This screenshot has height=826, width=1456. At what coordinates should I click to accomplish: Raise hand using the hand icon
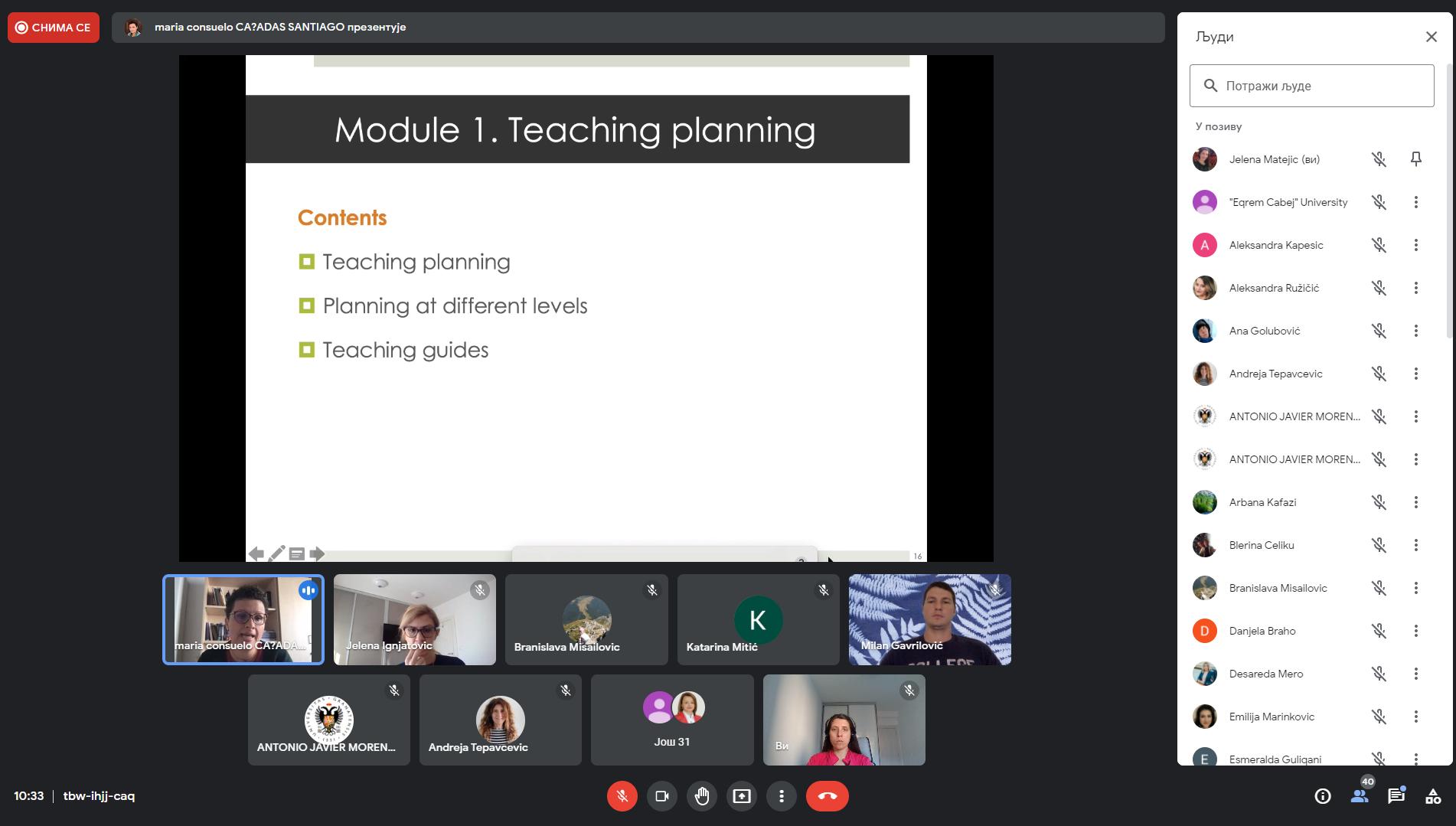(702, 796)
